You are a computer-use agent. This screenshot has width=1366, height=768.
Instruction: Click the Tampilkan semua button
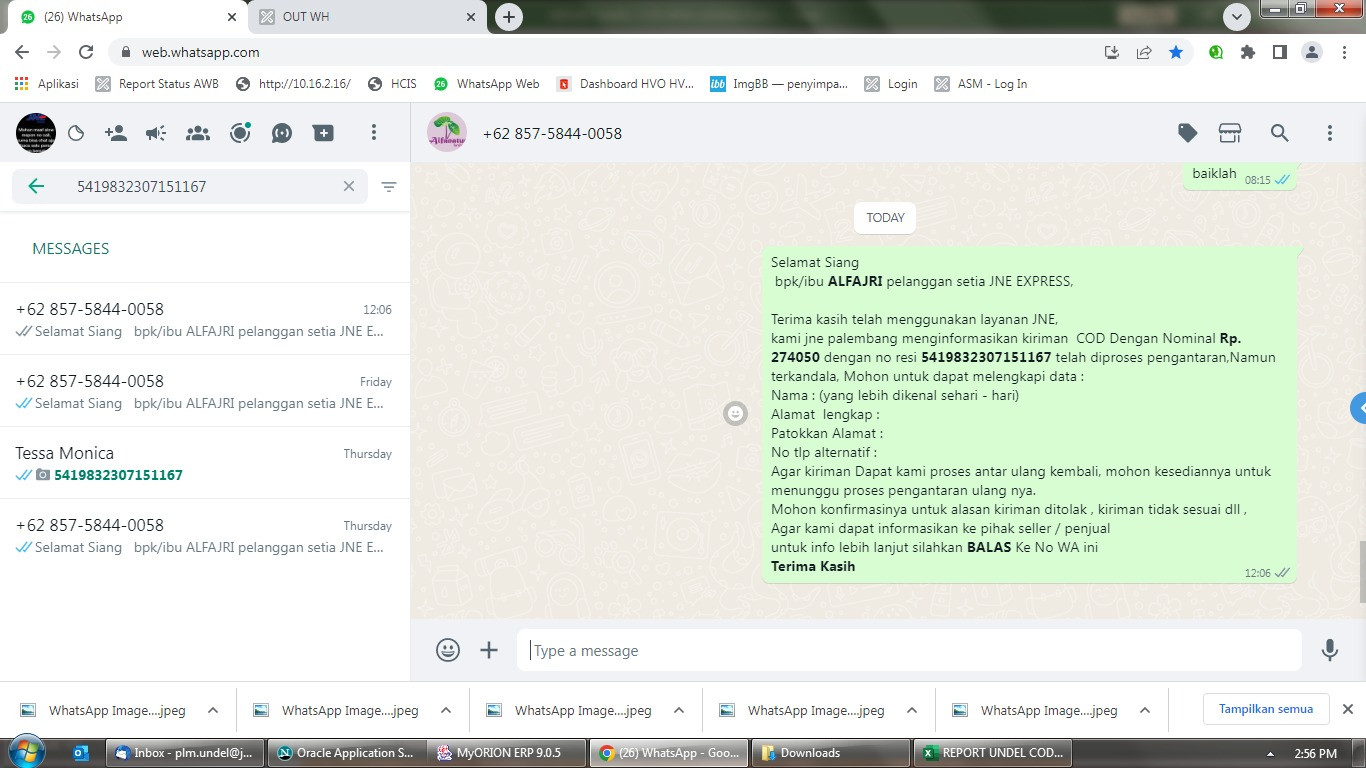point(1265,709)
